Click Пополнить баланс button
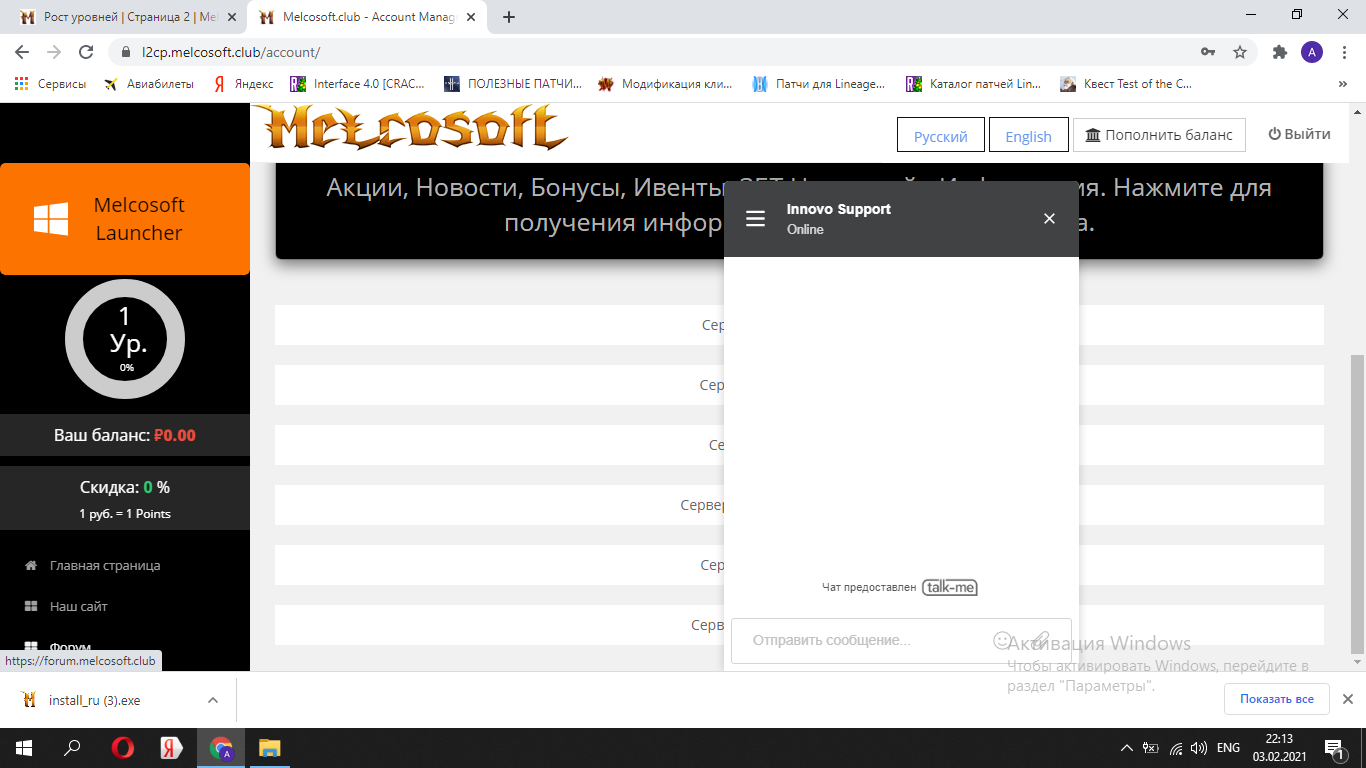Viewport: 1366px width, 768px height. coord(1159,135)
